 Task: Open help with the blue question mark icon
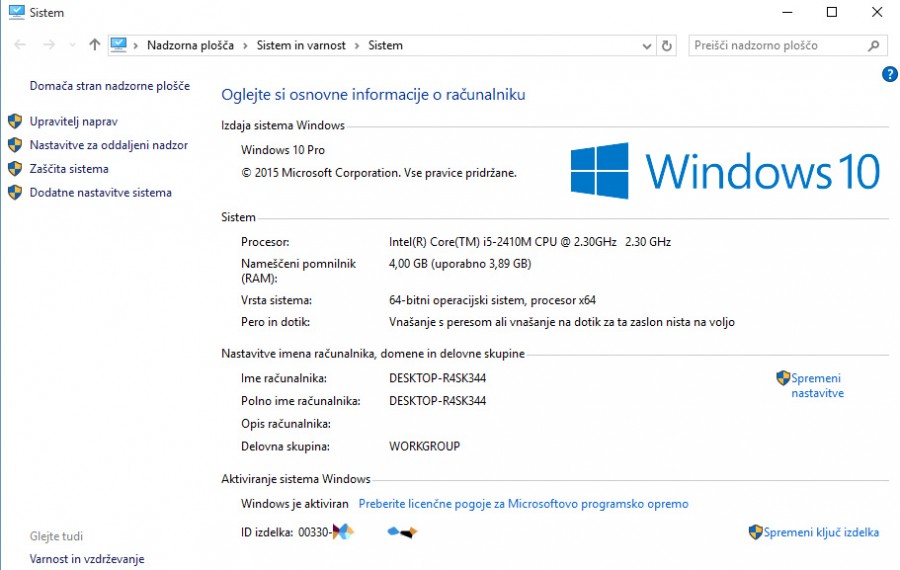click(x=890, y=74)
